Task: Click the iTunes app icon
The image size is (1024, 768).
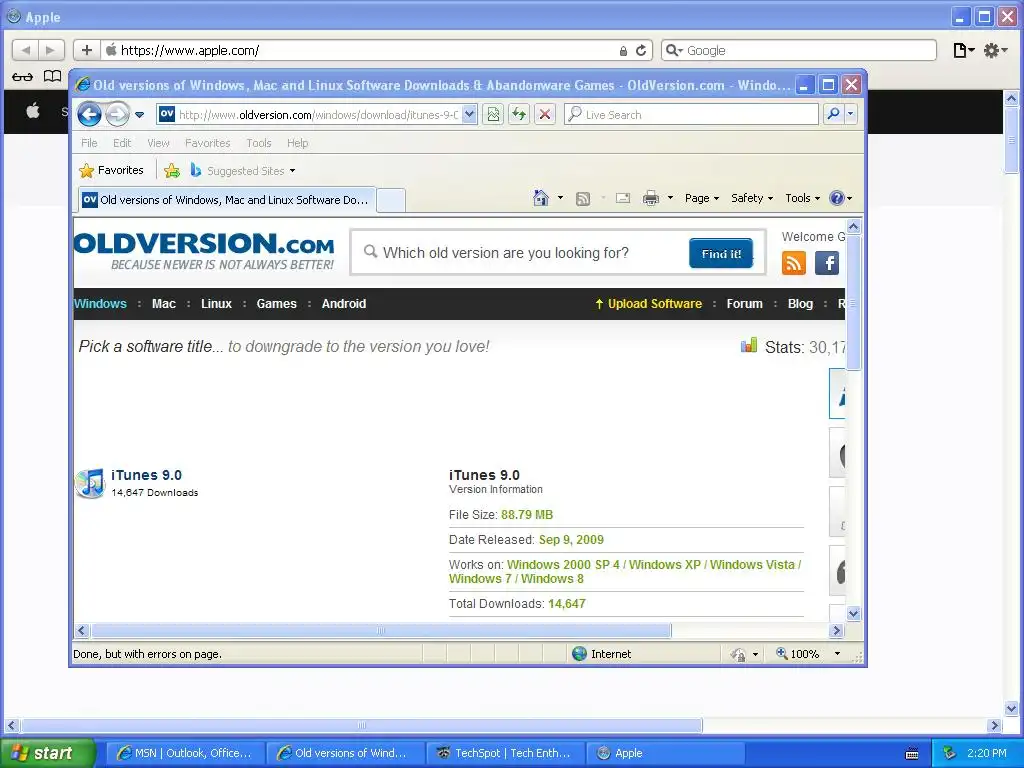Action: (x=90, y=483)
